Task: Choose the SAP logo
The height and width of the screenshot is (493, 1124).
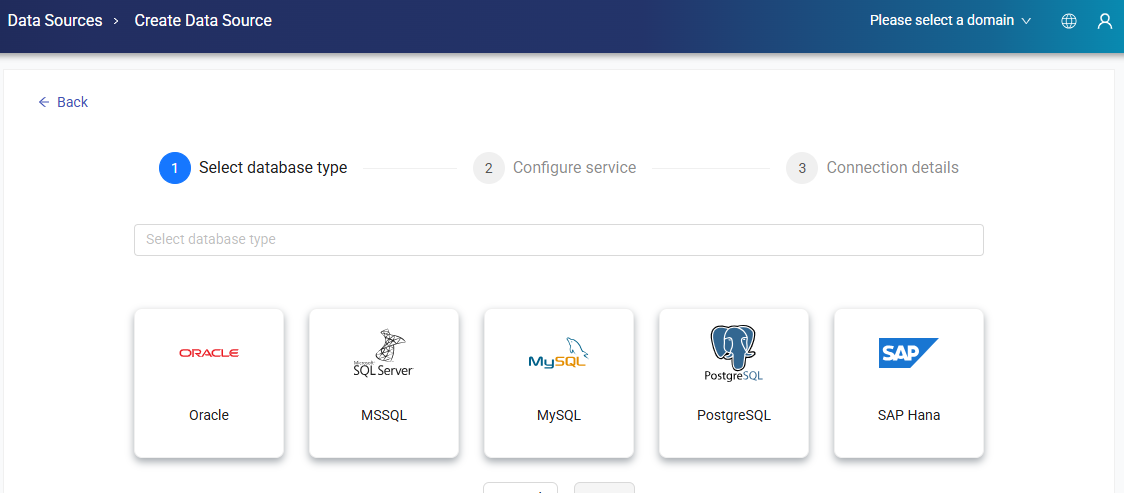Action: pyautogui.click(x=908, y=353)
